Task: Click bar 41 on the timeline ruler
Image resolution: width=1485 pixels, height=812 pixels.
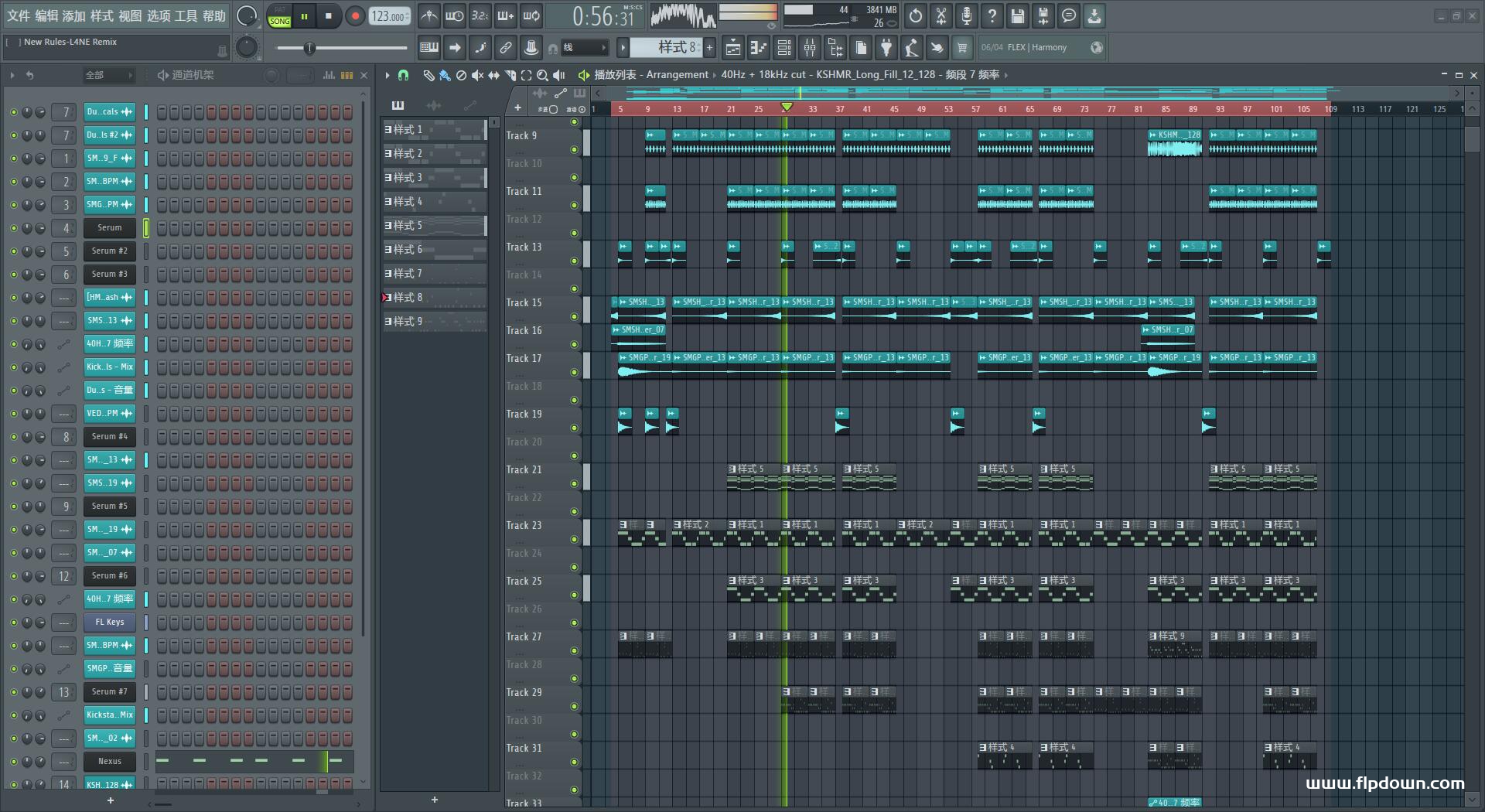Action: point(867,109)
